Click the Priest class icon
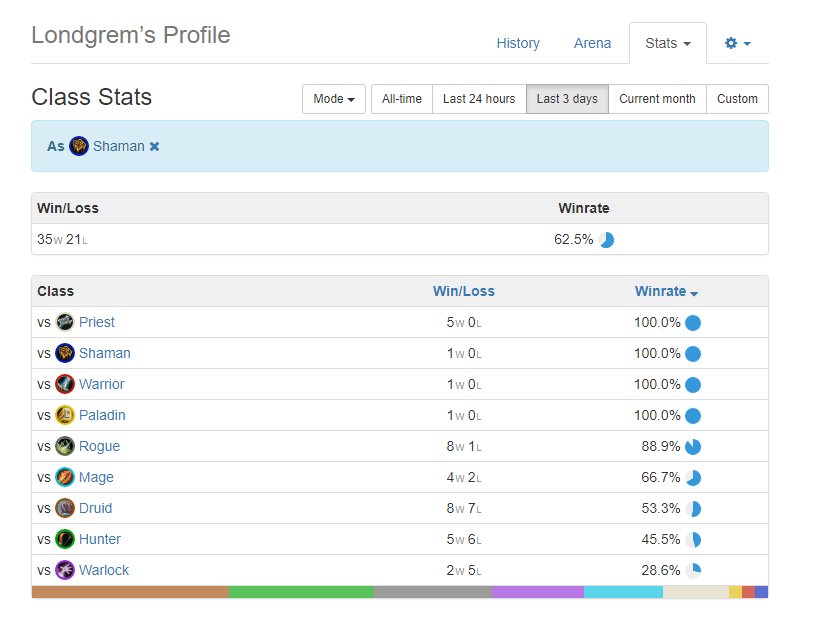The width and height of the screenshot is (814, 620). click(x=65, y=322)
